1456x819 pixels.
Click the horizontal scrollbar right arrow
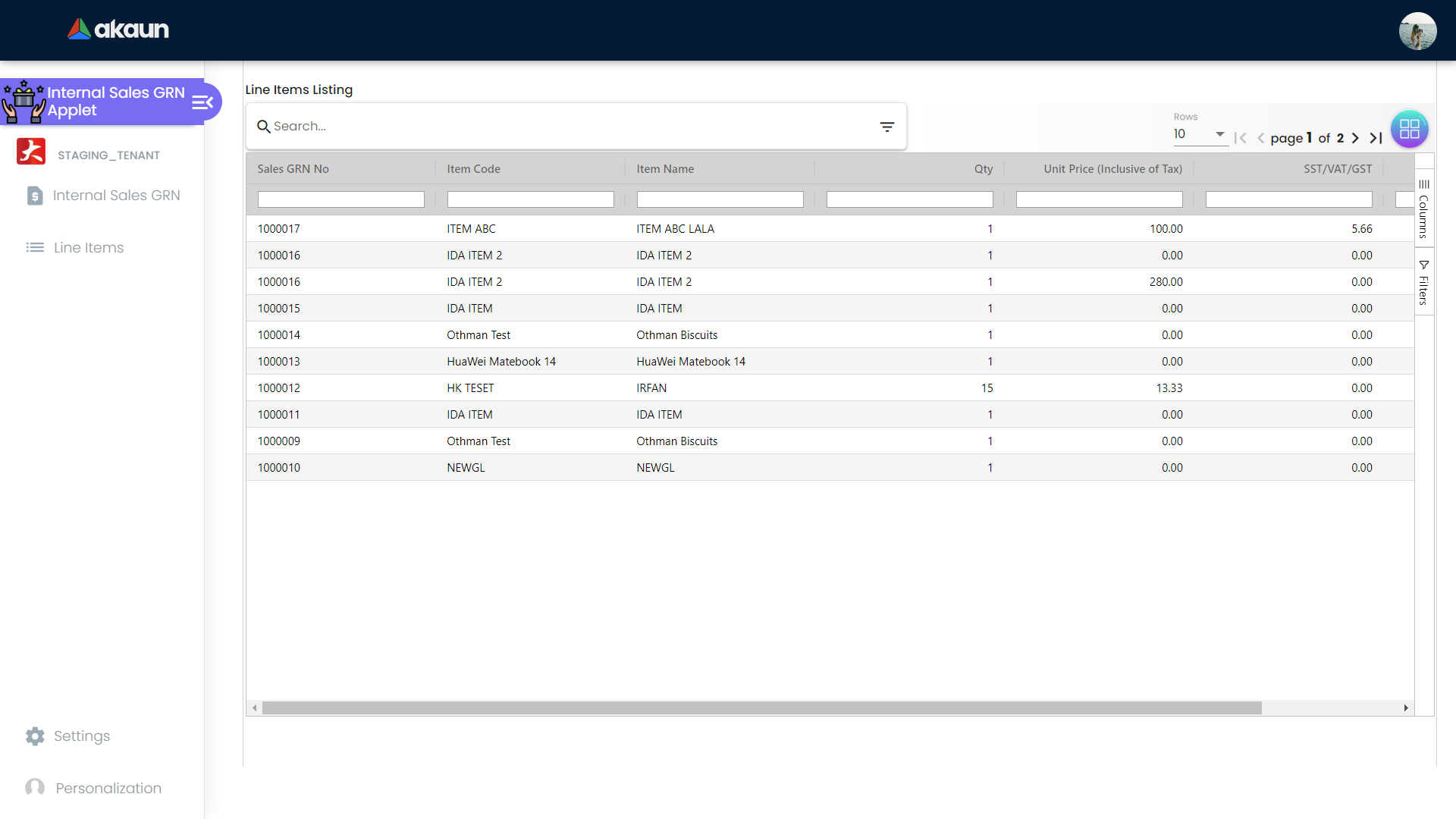coord(1405,708)
